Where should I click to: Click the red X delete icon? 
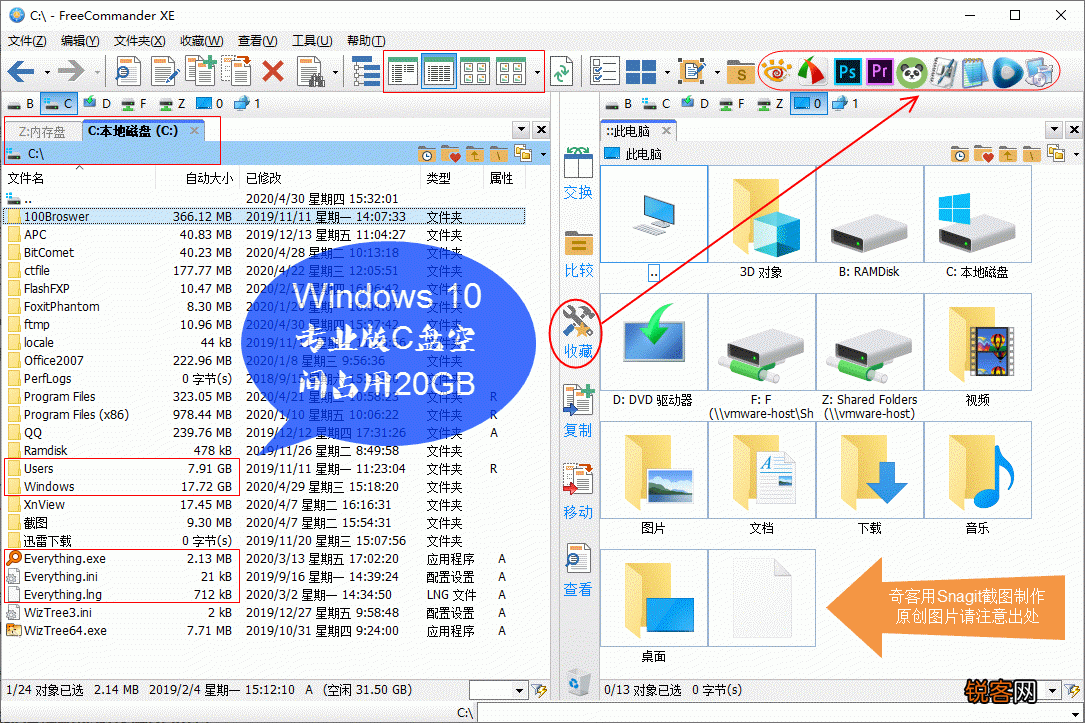click(x=273, y=71)
